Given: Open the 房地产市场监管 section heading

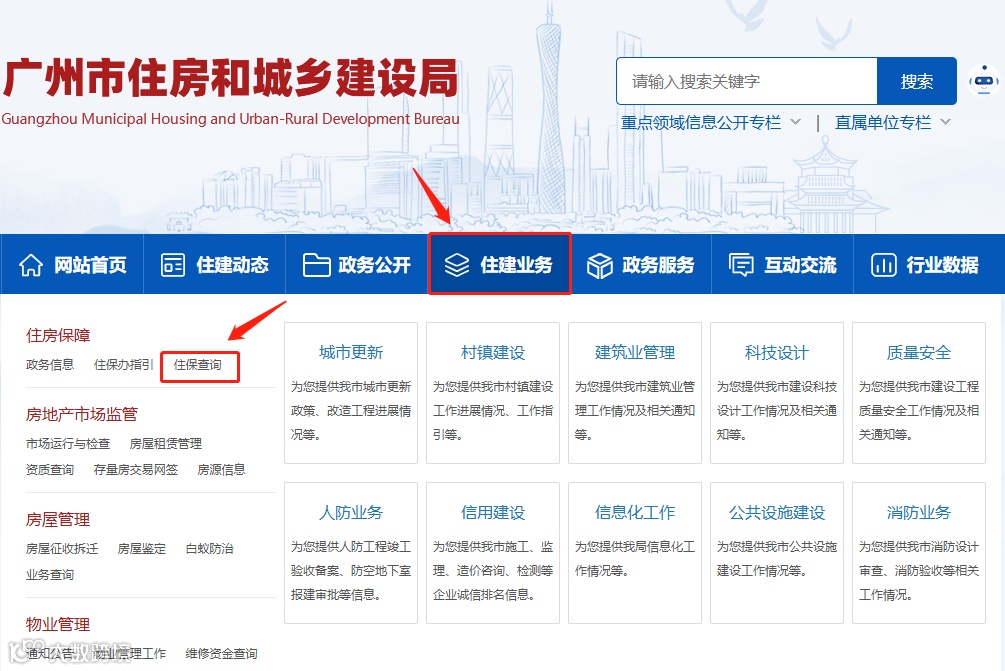Looking at the screenshot, I should click(81, 415).
